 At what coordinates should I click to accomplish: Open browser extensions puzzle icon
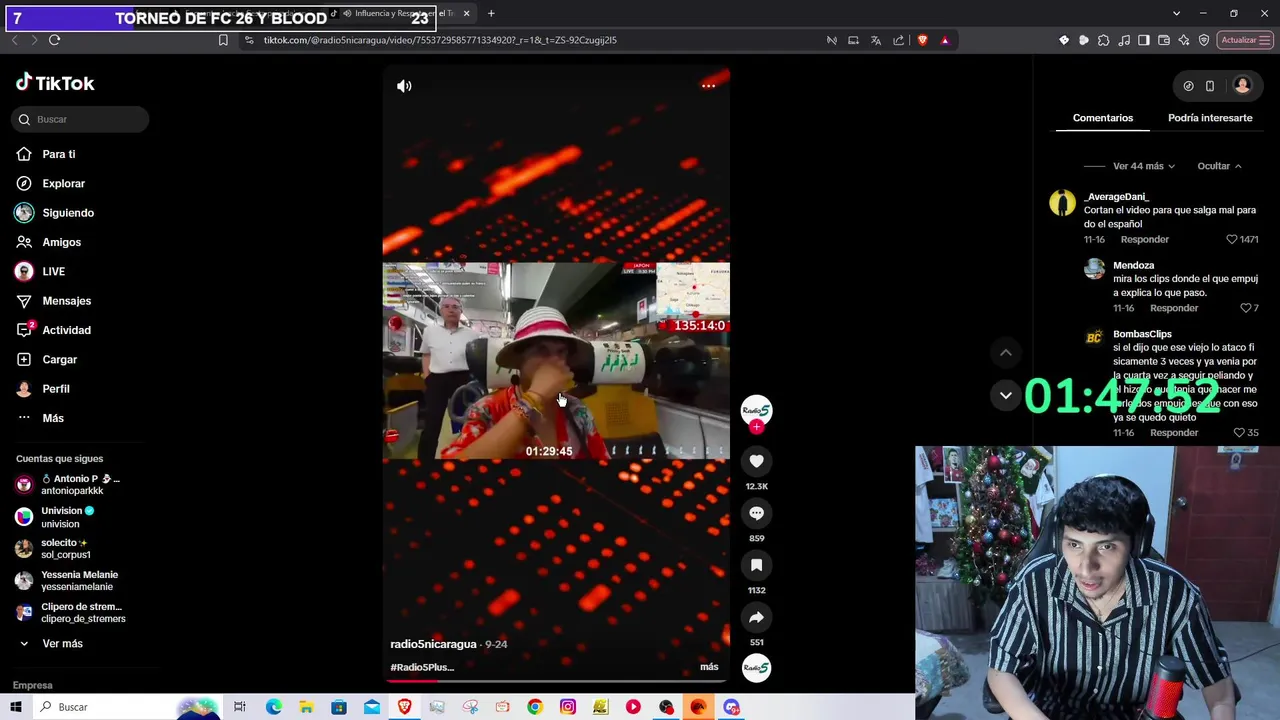(1103, 40)
